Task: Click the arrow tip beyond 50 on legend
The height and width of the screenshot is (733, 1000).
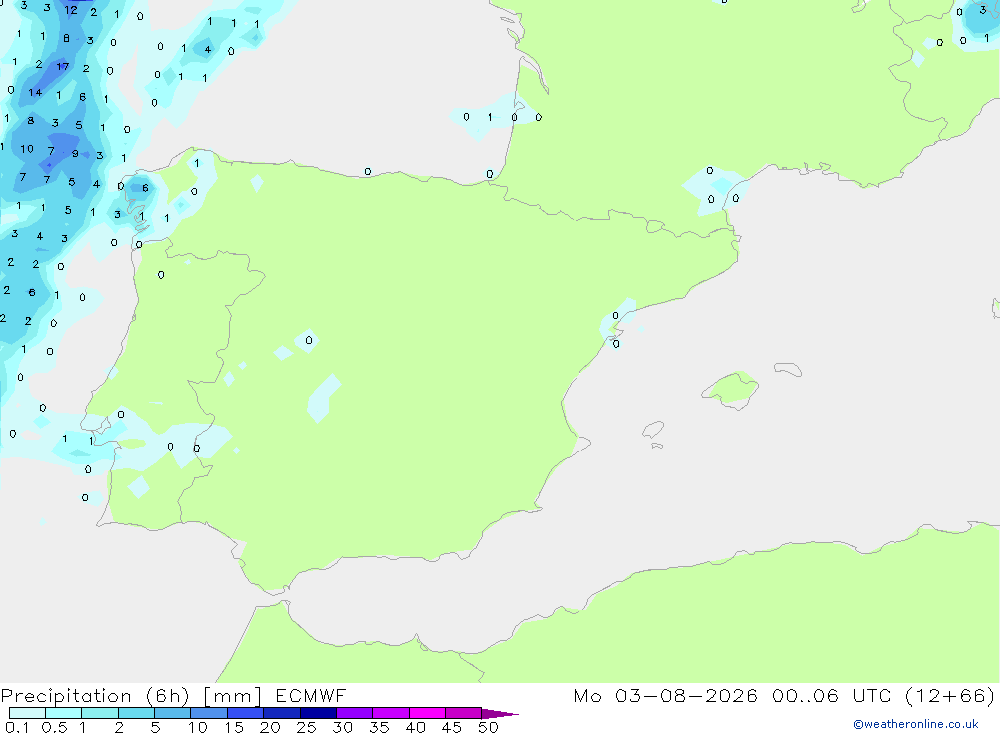Action: click(x=501, y=714)
